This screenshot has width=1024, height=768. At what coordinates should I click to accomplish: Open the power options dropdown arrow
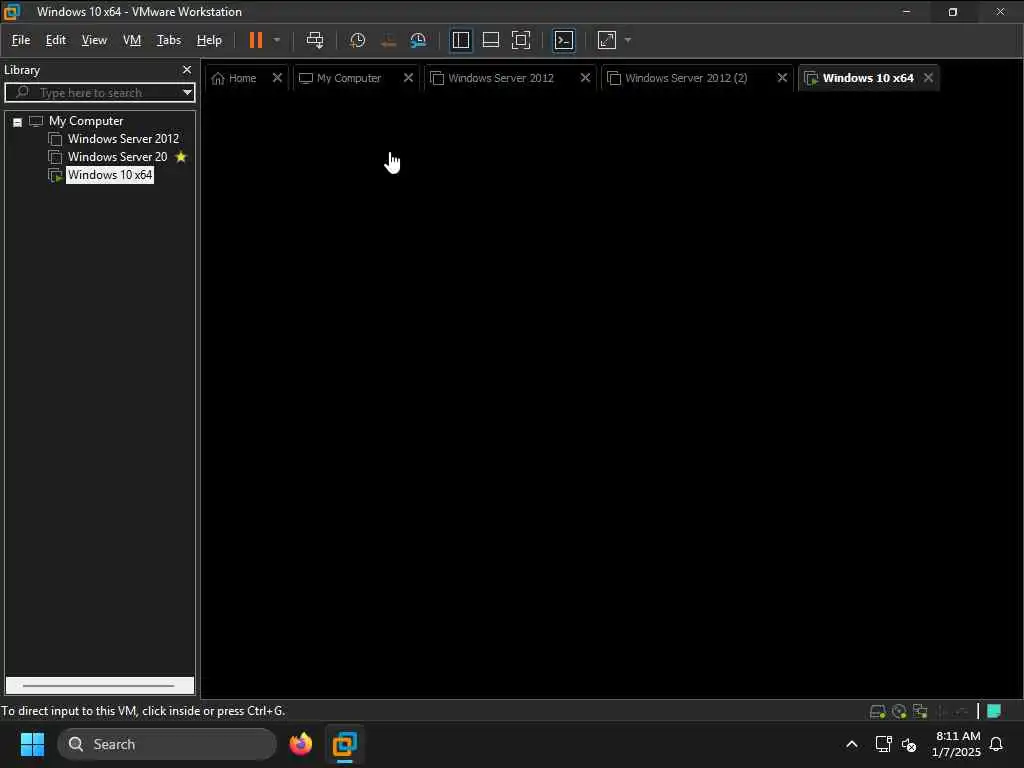point(277,40)
